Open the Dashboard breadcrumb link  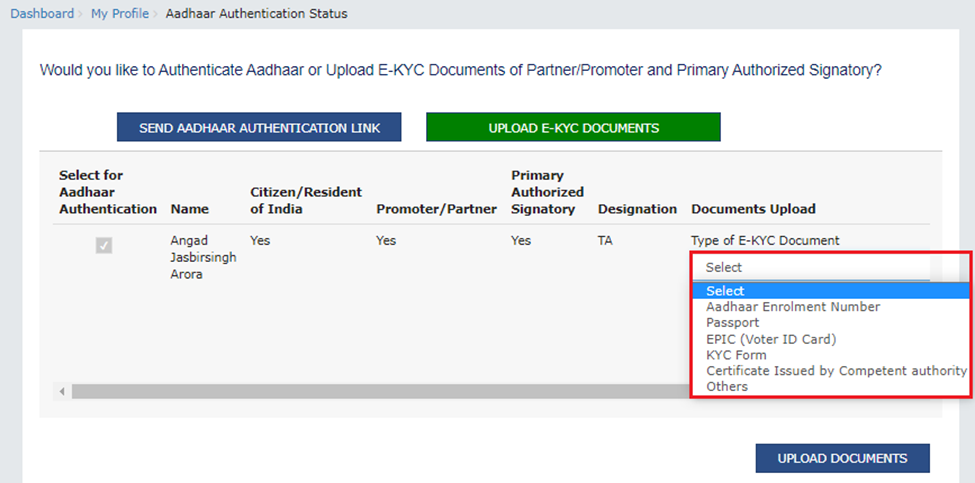click(42, 13)
